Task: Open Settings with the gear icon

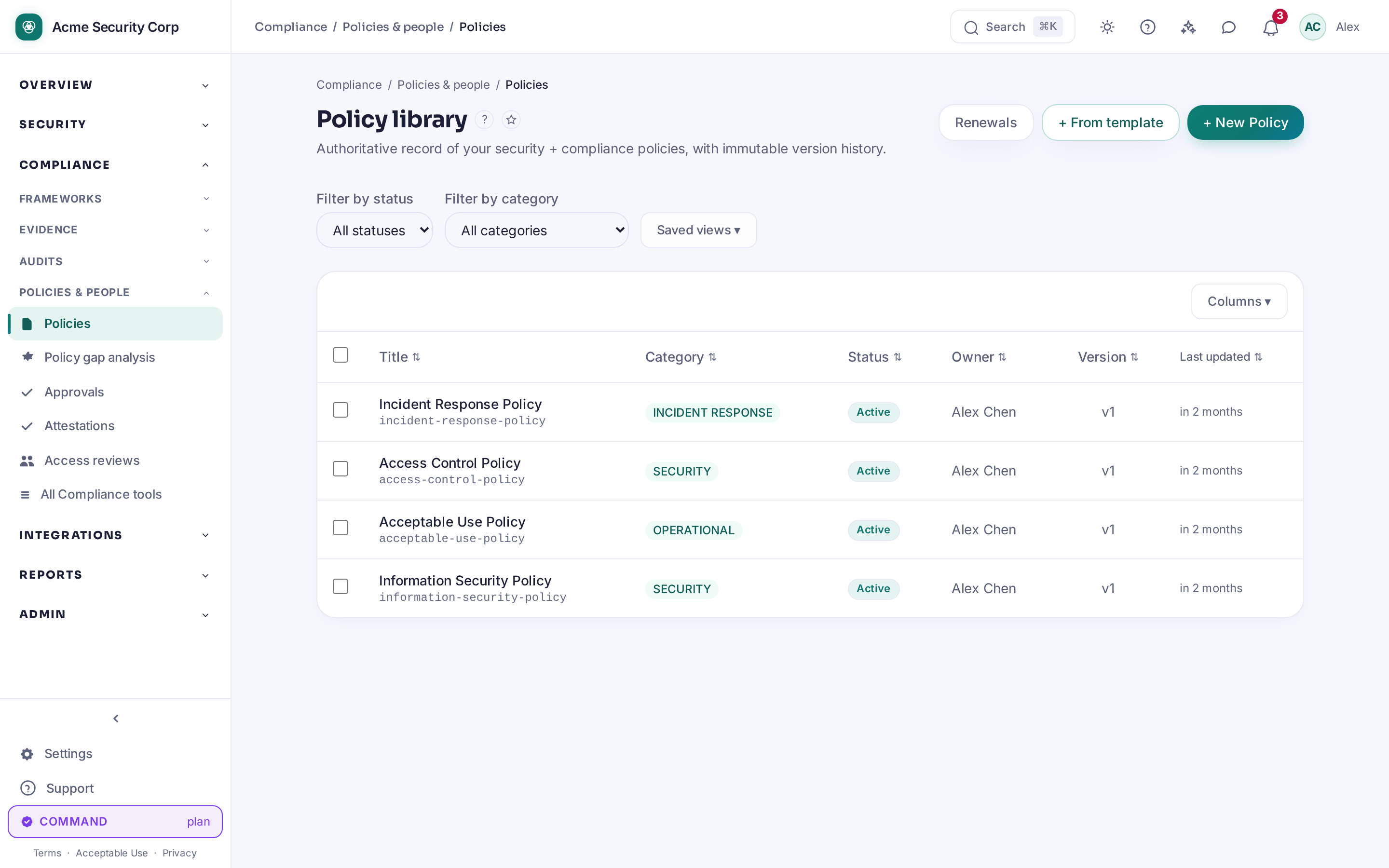Action: click(x=27, y=754)
